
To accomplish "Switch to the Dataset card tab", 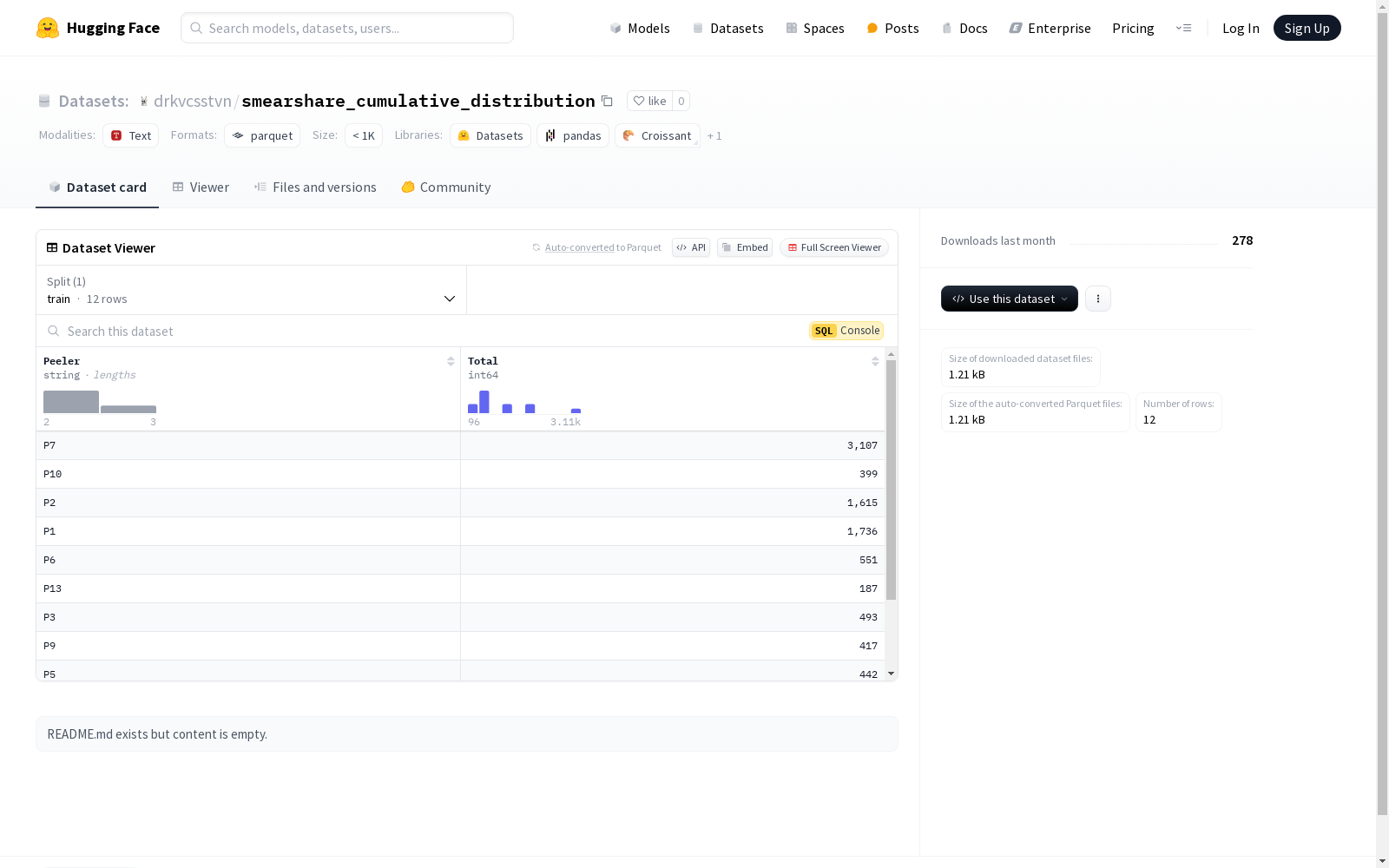I will (x=97, y=187).
